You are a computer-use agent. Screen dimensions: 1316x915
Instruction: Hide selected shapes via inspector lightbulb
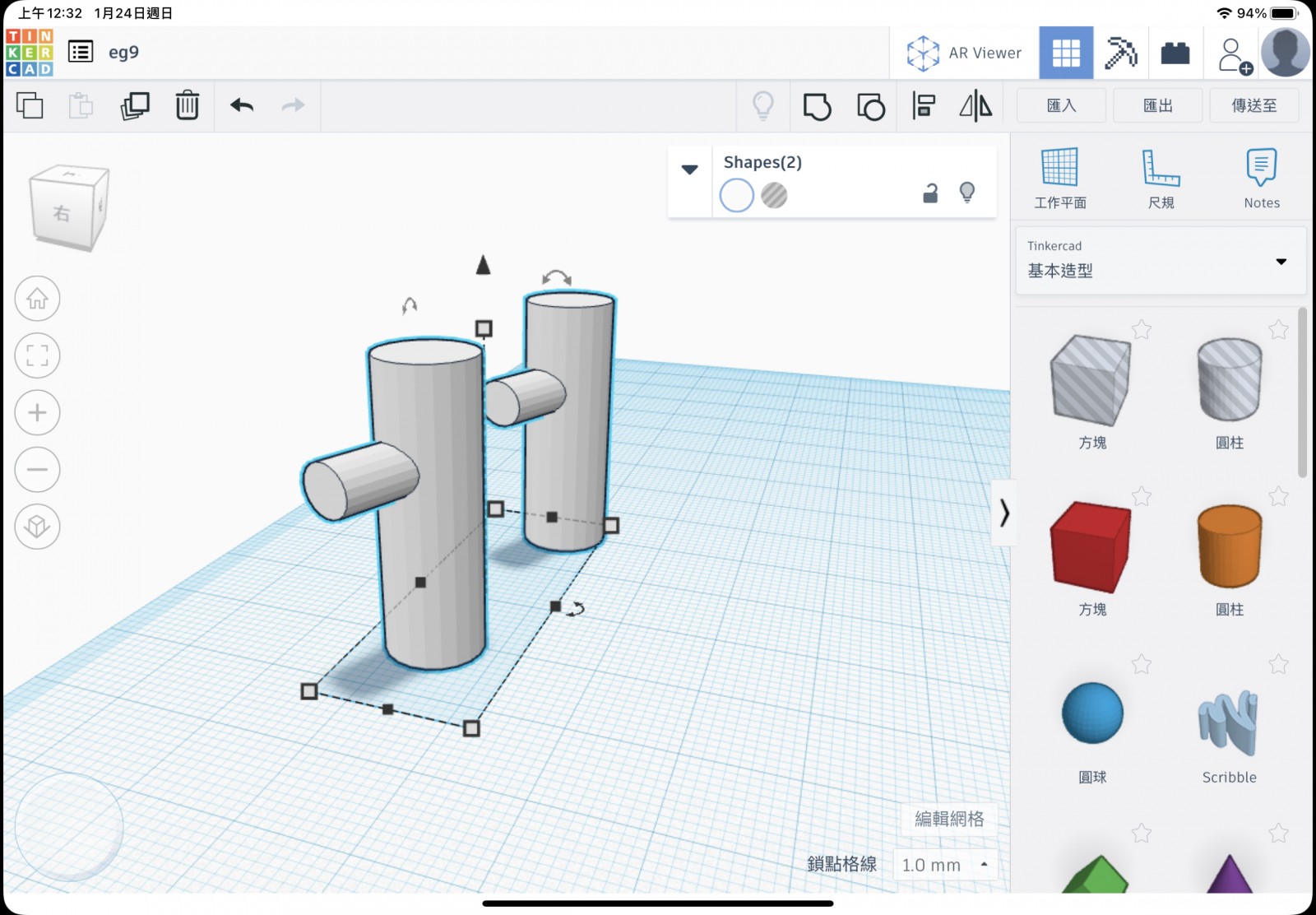pyautogui.click(x=967, y=193)
